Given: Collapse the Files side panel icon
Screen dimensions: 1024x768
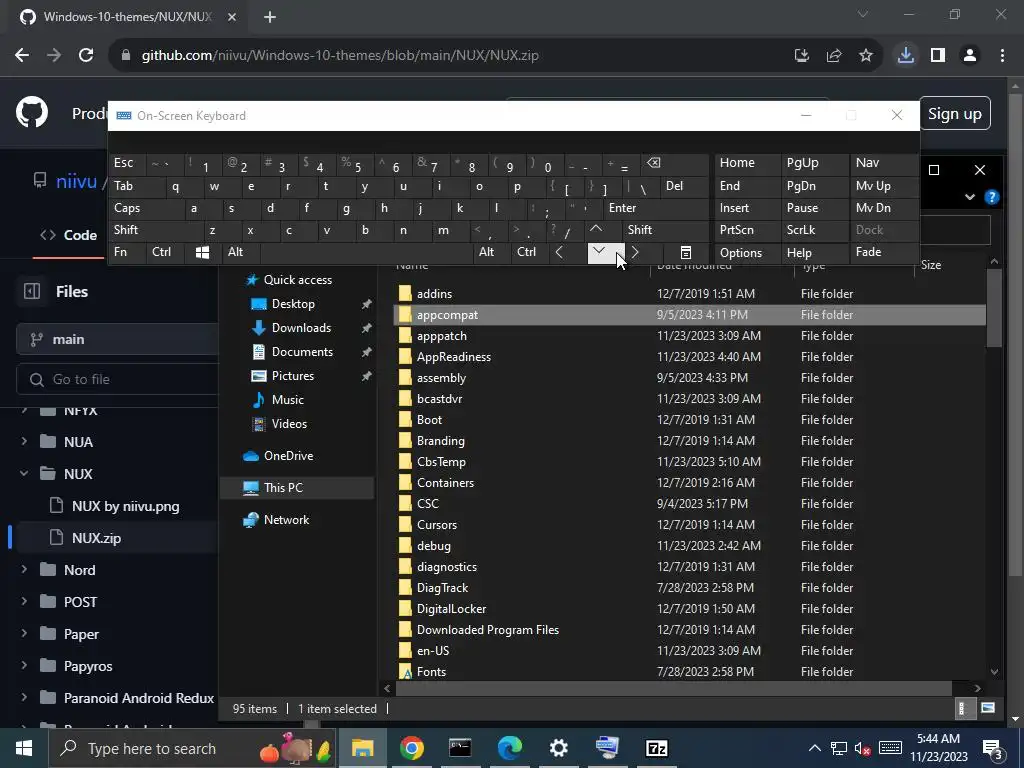Looking at the screenshot, I should 32,291.
